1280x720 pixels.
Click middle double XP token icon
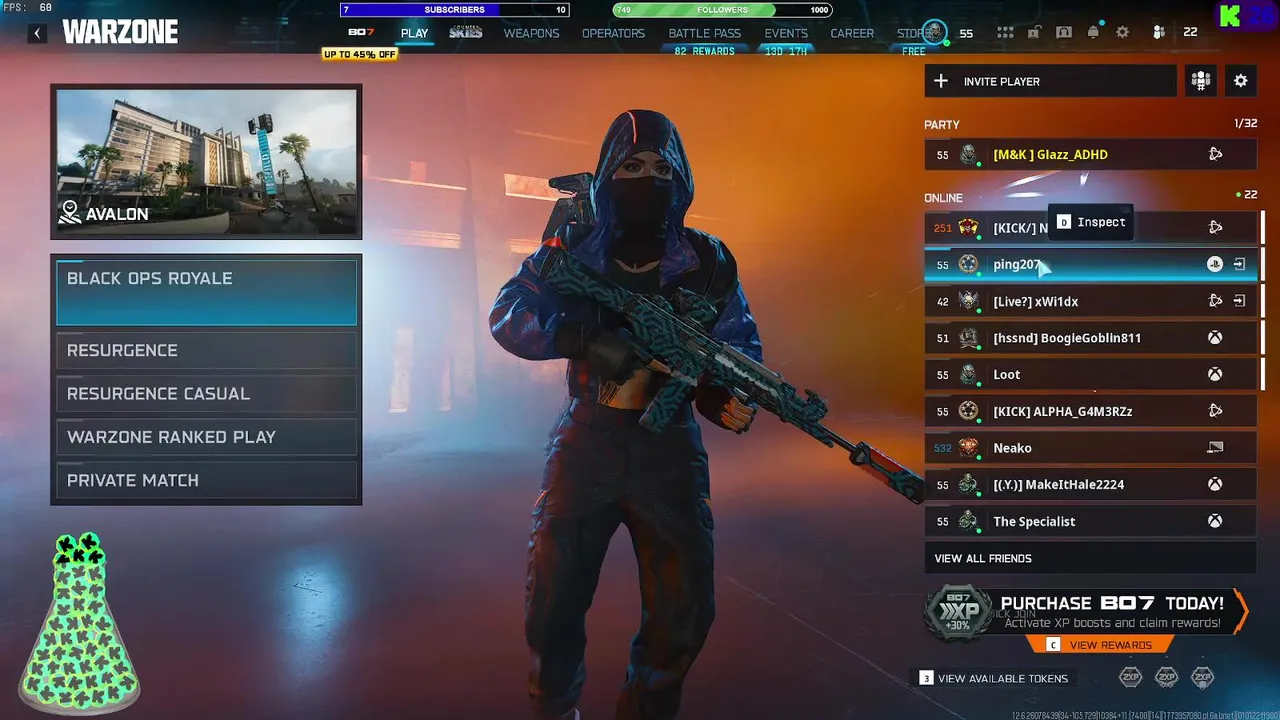point(1166,677)
